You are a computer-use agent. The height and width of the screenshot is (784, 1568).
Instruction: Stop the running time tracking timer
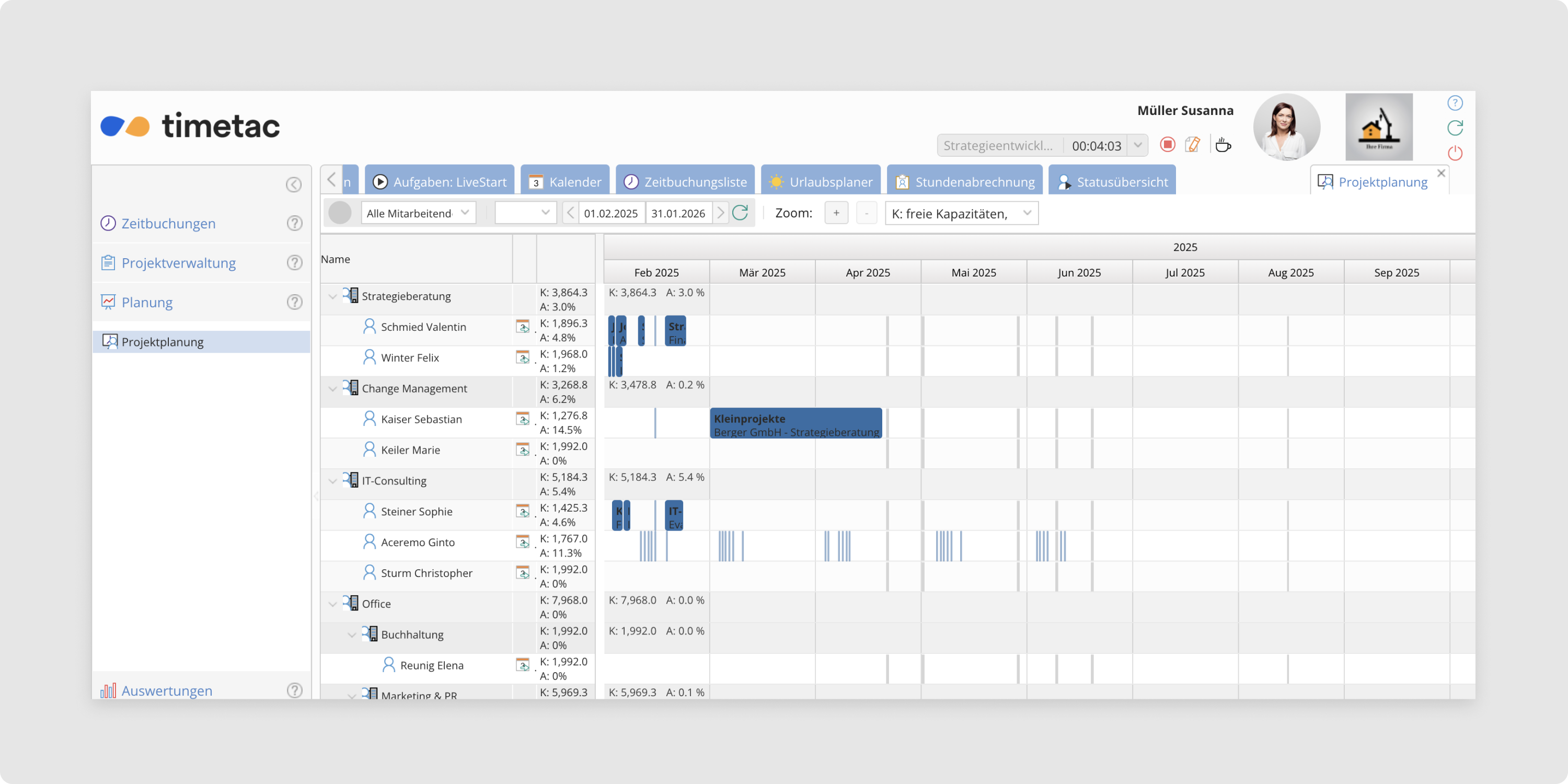coord(1167,145)
